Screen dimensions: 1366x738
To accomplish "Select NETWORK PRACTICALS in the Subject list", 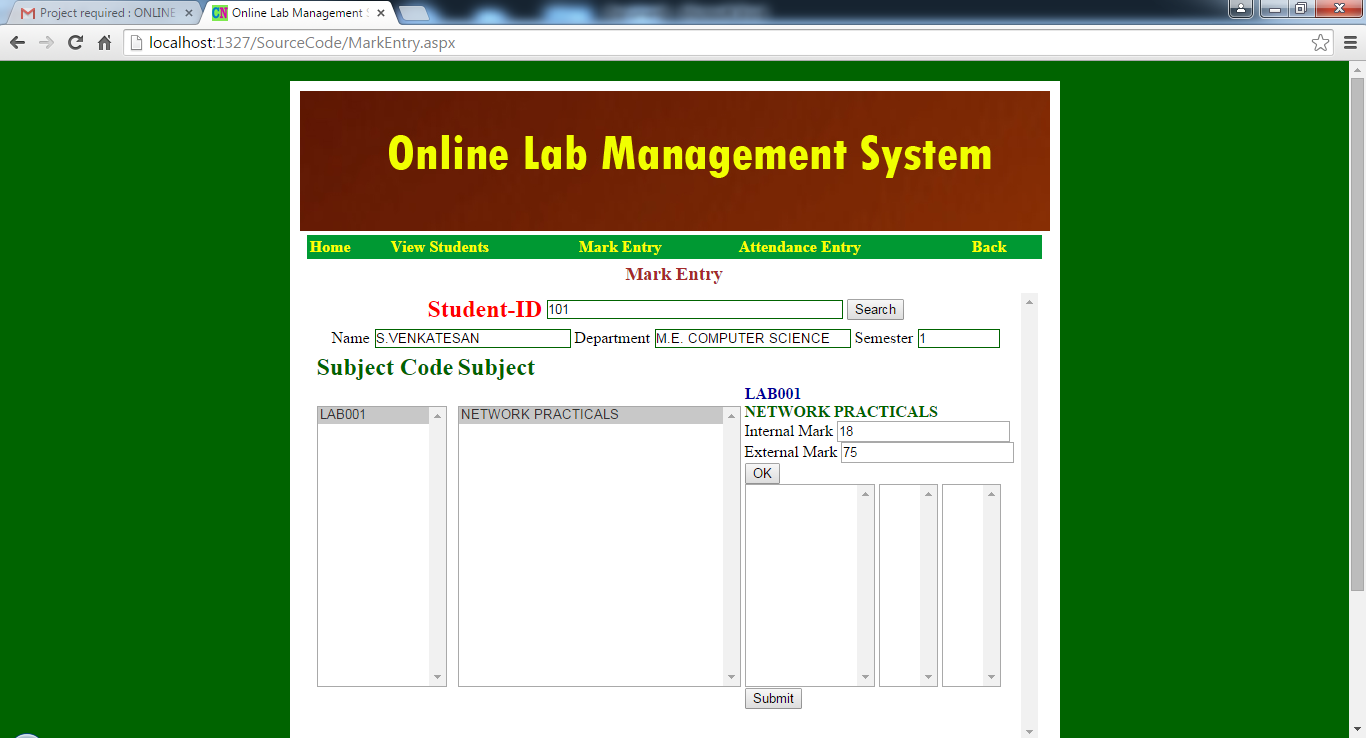I will point(590,415).
